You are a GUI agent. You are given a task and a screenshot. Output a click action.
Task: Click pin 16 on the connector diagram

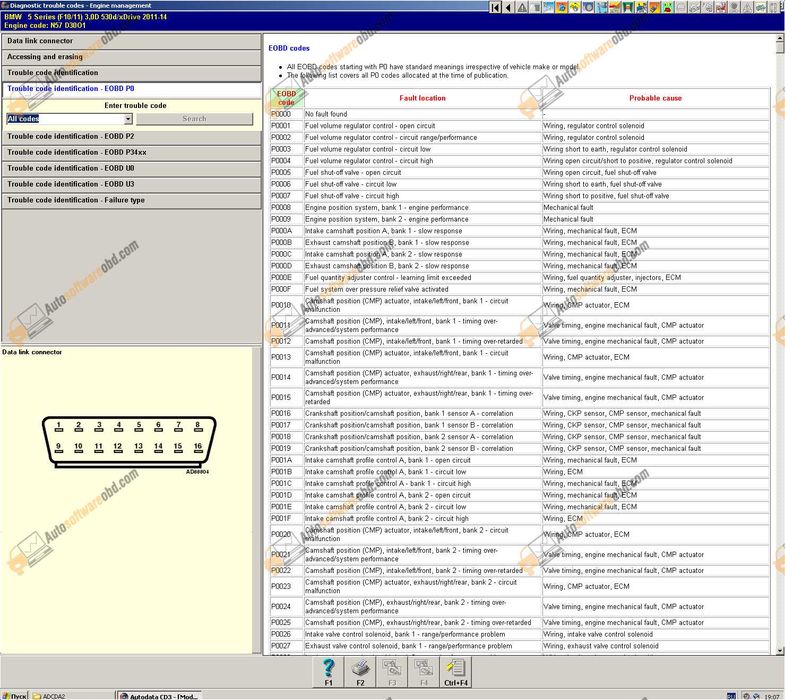pos(198,447)
